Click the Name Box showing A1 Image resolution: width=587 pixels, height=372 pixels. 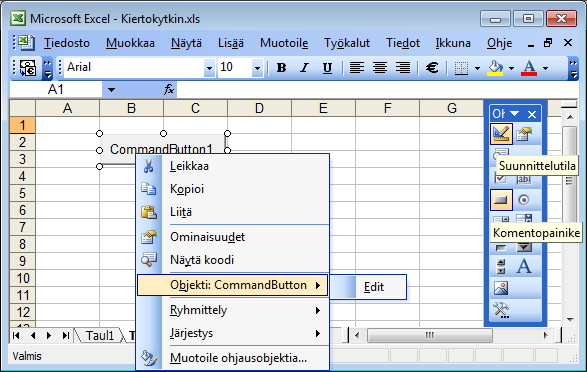(56, 90)
